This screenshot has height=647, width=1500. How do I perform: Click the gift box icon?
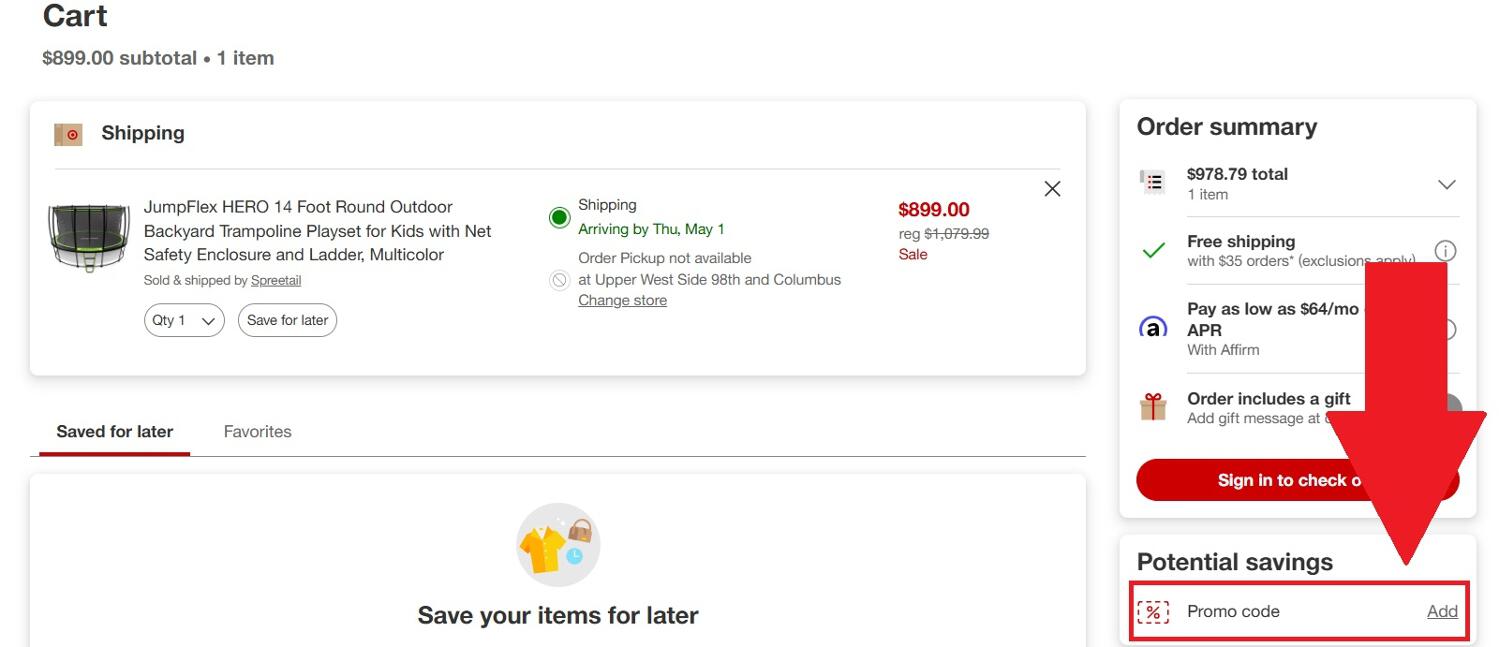point(1153,407)
